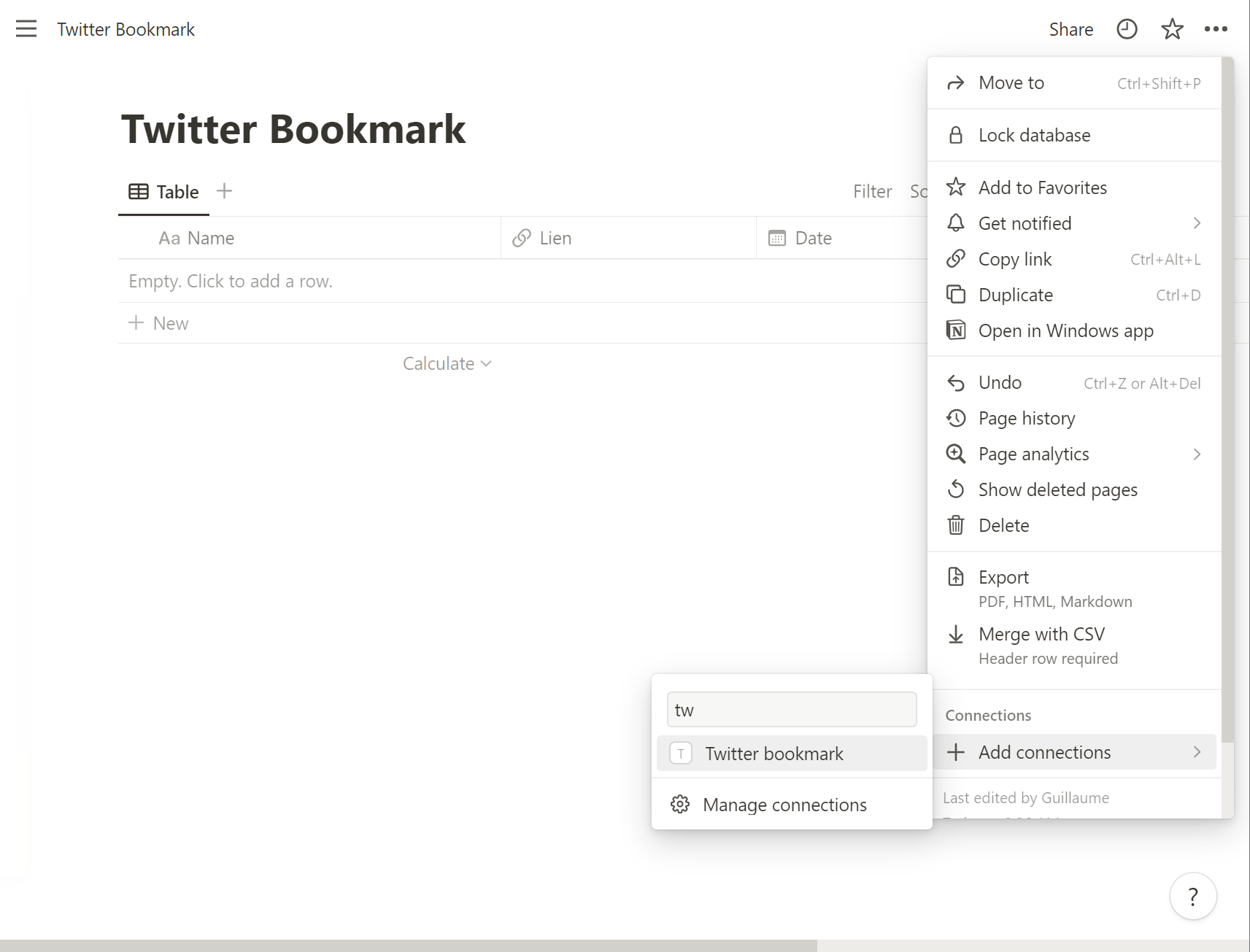This screenshot has height=952, width=1250.
Task: Click the Twitter Bookmark page heading
Action: [293, 129]
